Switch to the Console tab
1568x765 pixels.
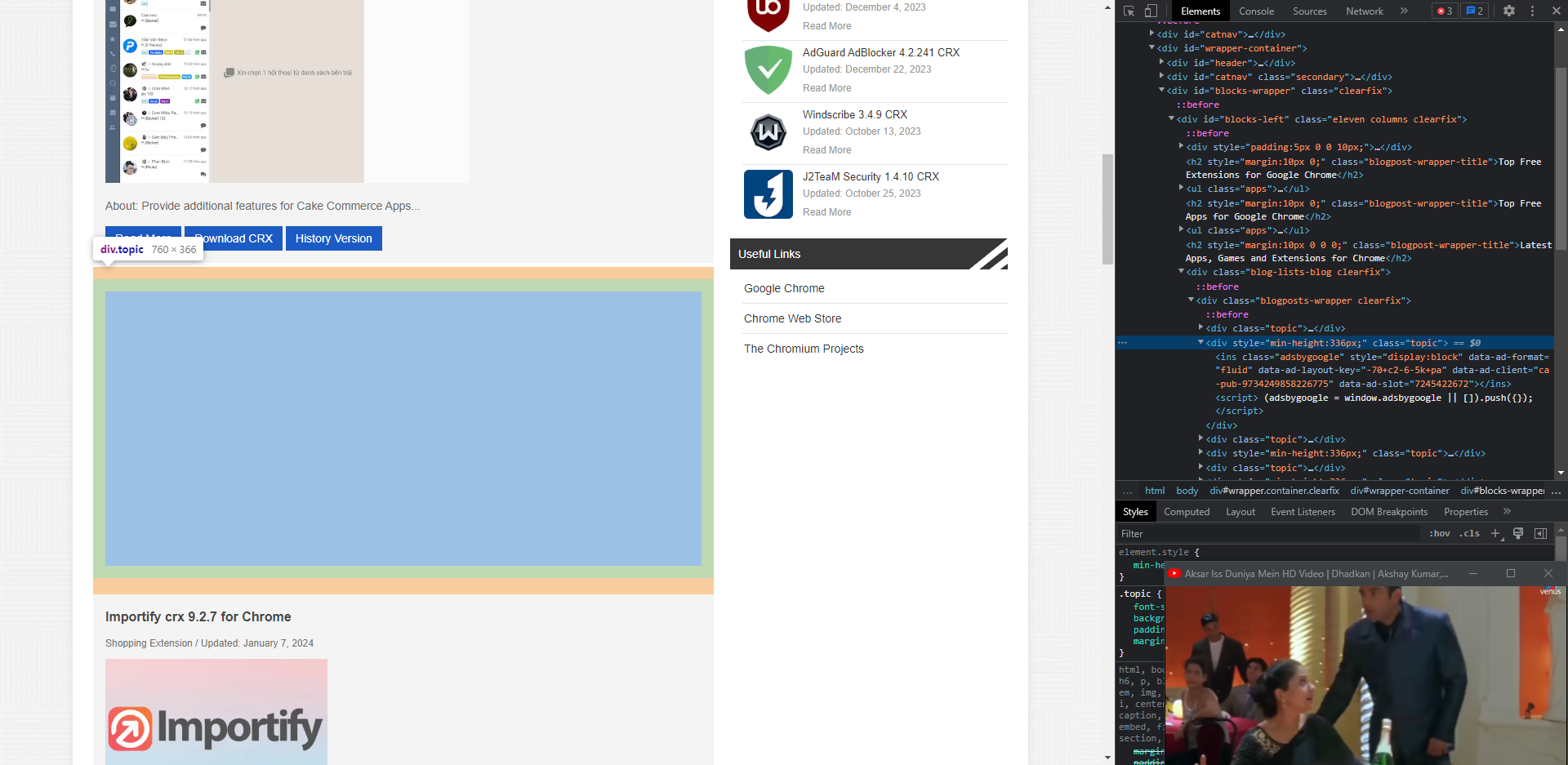click(1256, 11)
